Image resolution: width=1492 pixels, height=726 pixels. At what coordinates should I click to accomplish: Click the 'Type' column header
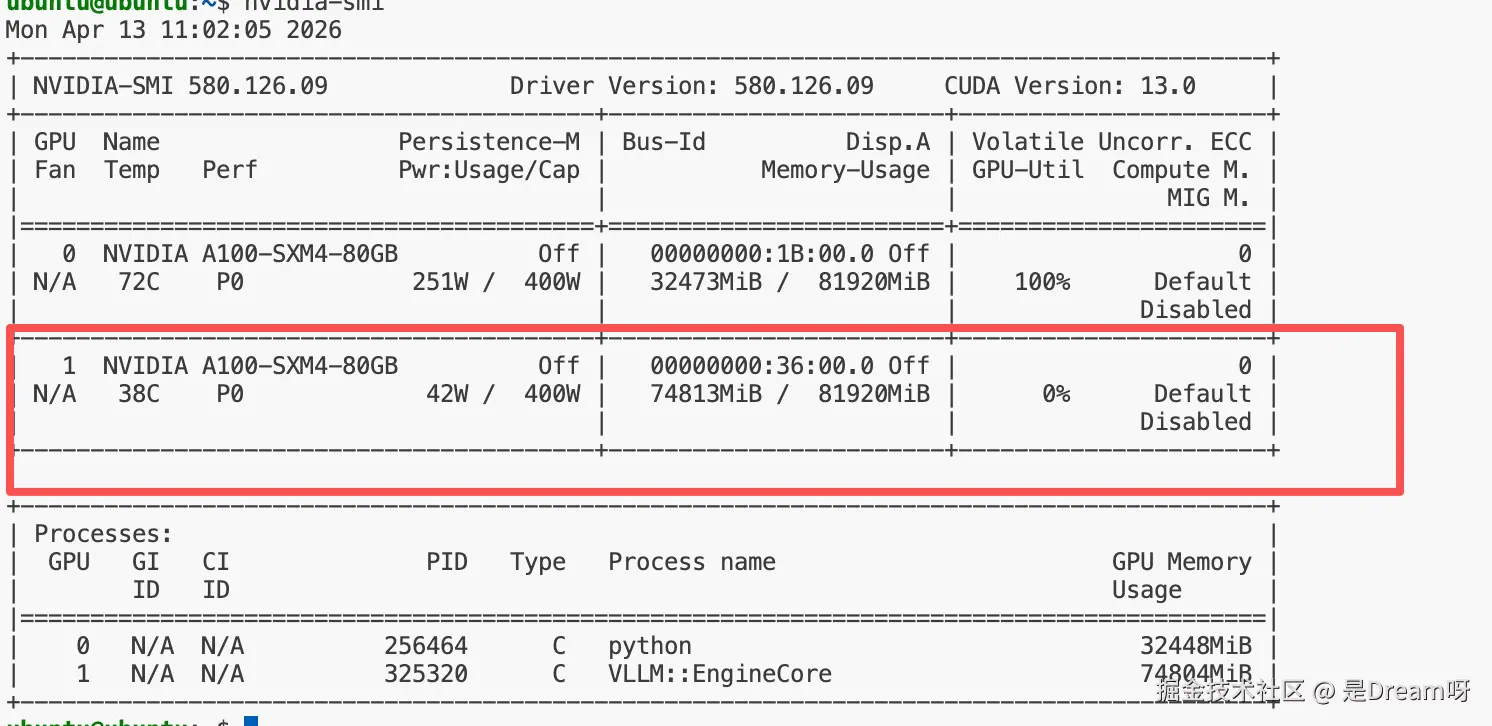coord(538,562)
